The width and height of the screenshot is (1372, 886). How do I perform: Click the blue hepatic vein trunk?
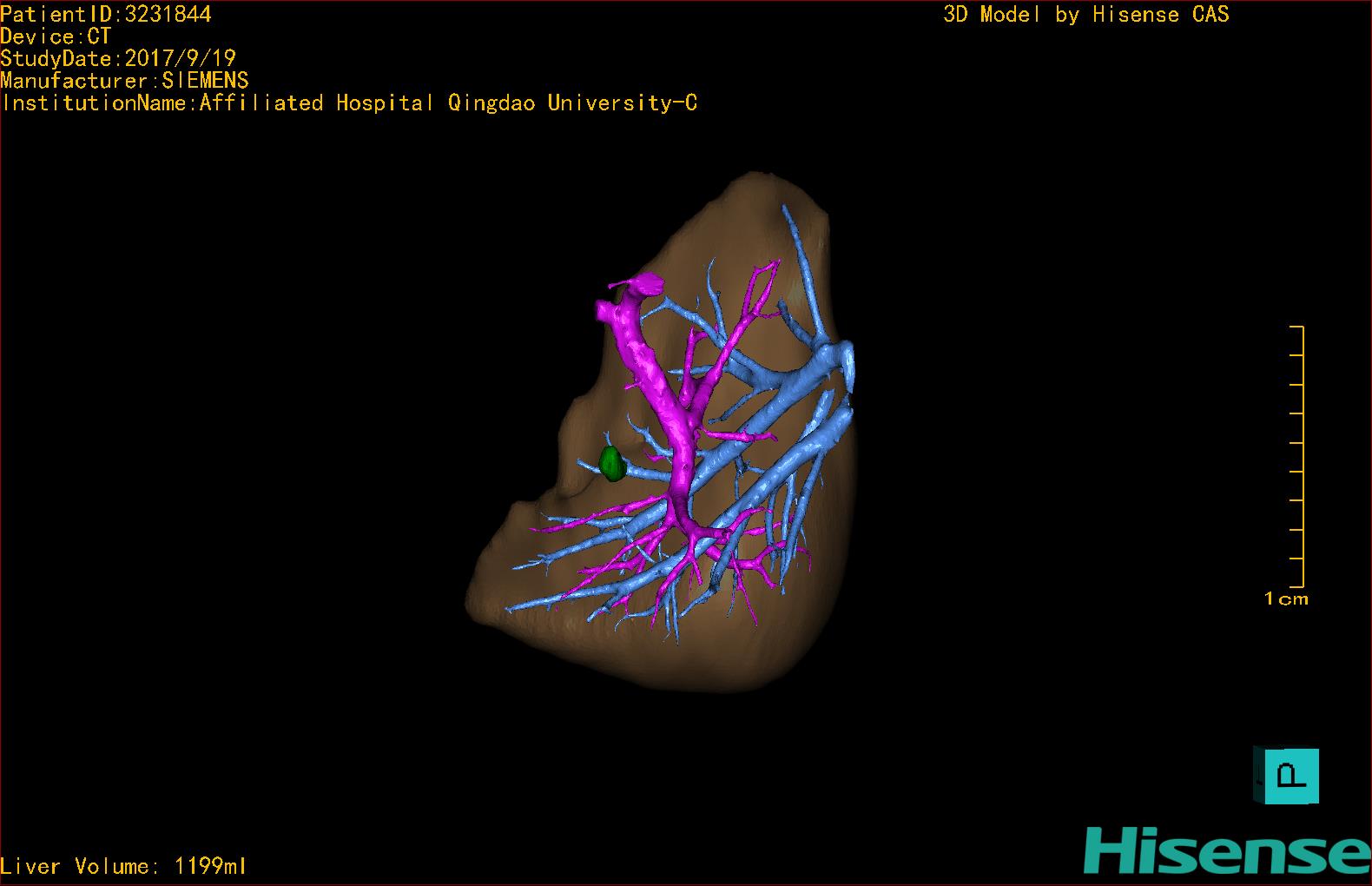coord(782,380)
